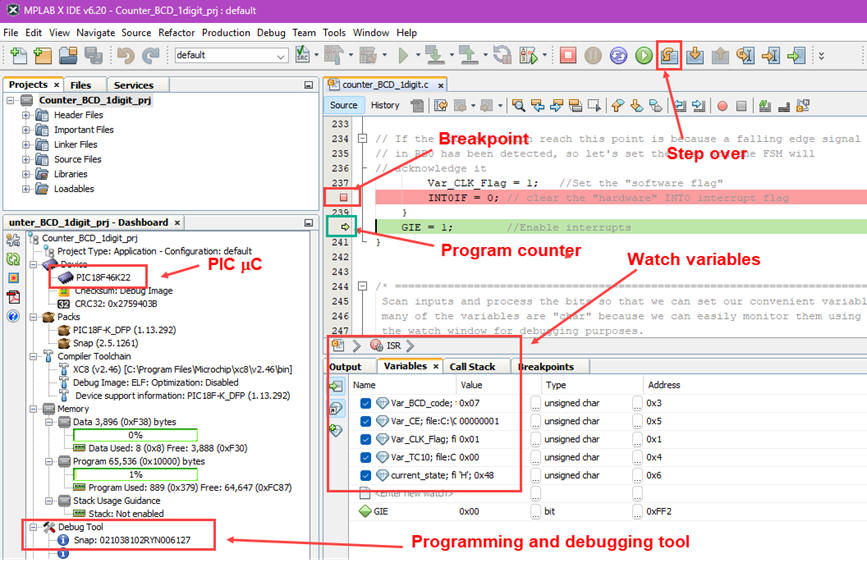Open the File menu

point(11,33)
